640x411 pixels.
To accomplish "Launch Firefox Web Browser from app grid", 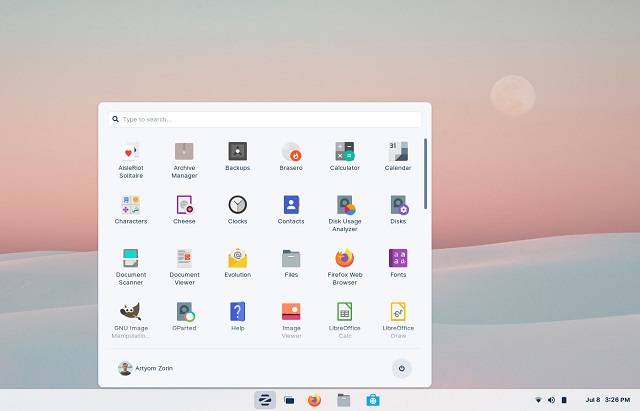I will click(x=344, y=267).
